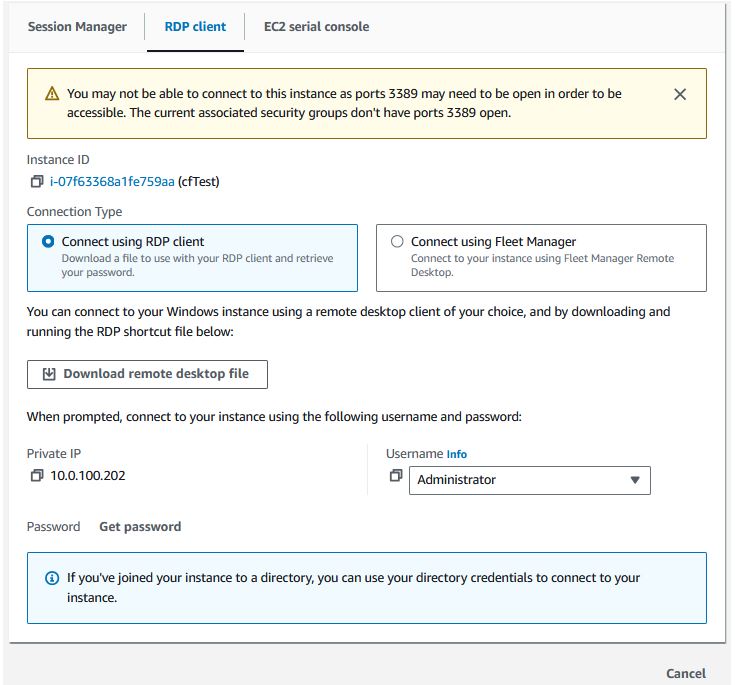735x685 pixels.
Task: Click the blue info circle icon
Action: (52, 578)
